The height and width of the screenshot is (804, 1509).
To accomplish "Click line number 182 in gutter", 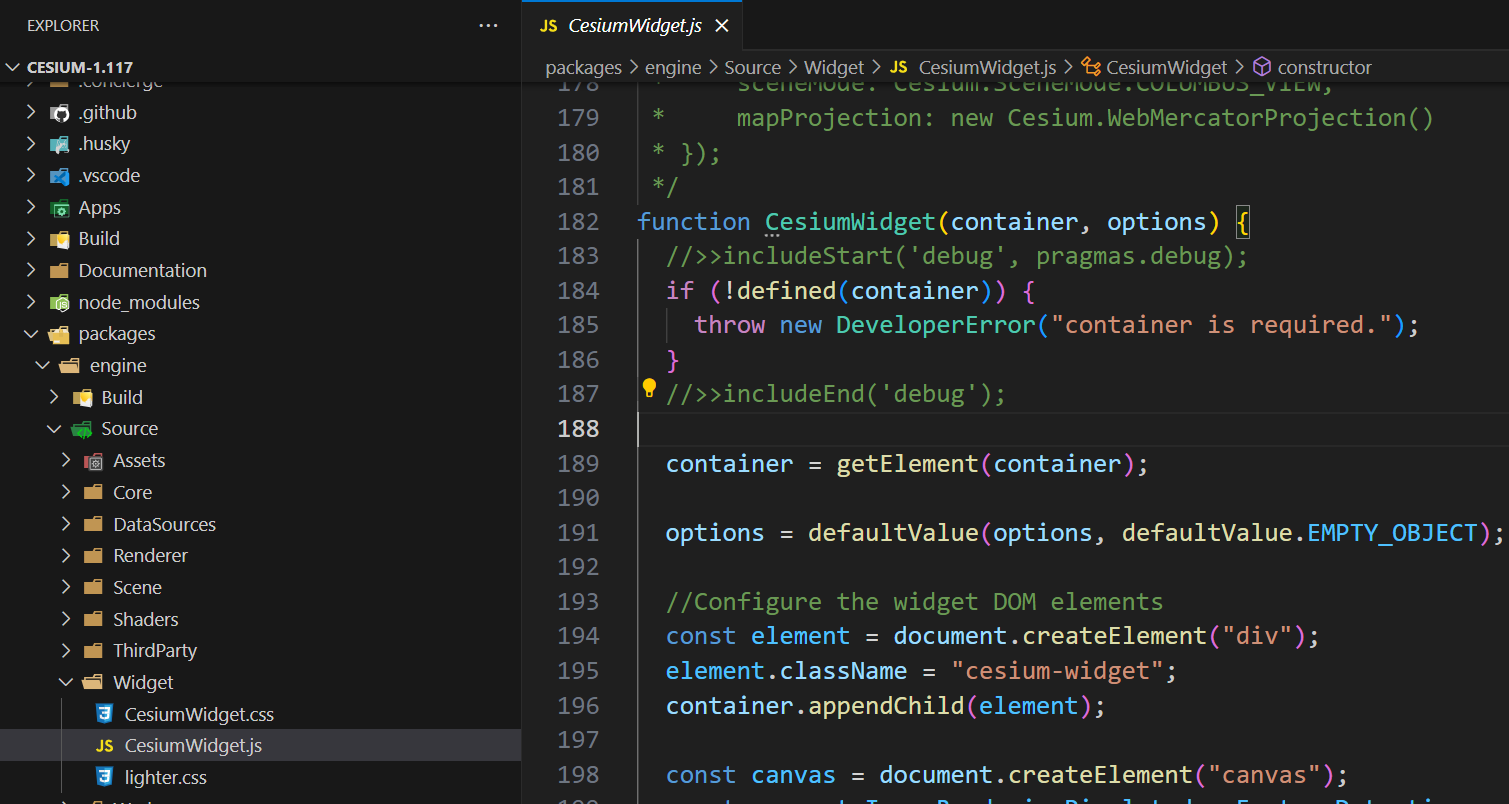I will (x=578, y=222).
